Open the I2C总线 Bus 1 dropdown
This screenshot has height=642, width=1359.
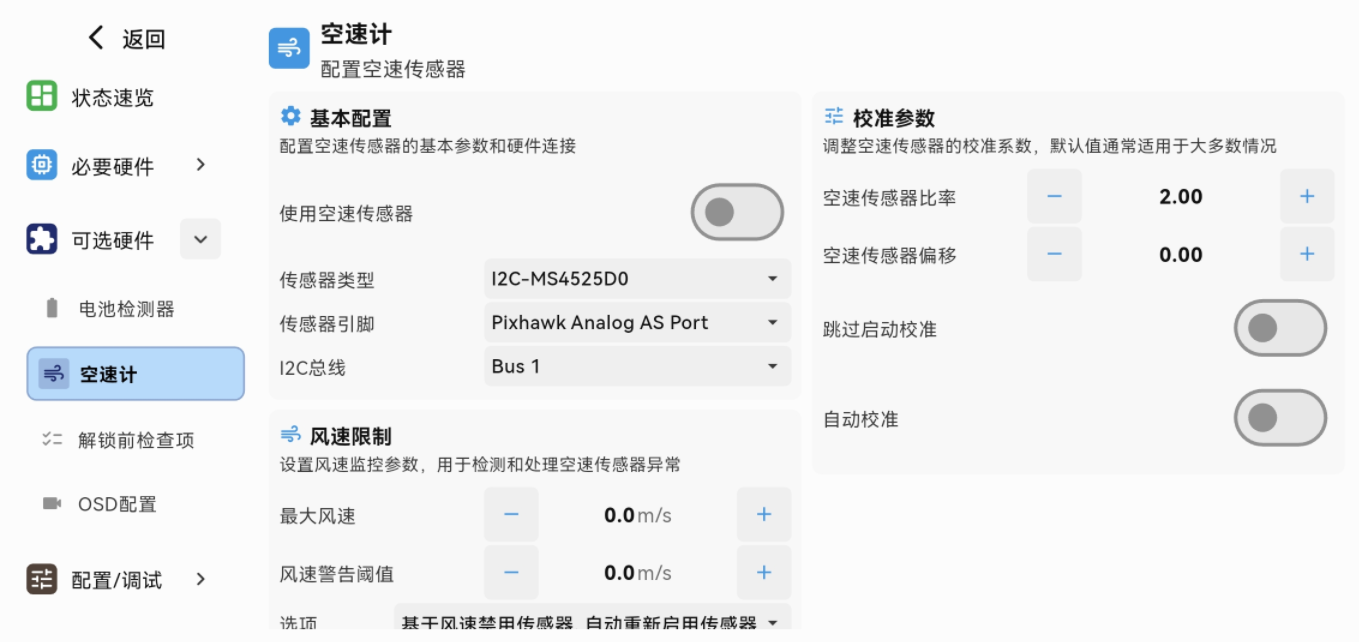pyautogui.click(x=636, y=367)
